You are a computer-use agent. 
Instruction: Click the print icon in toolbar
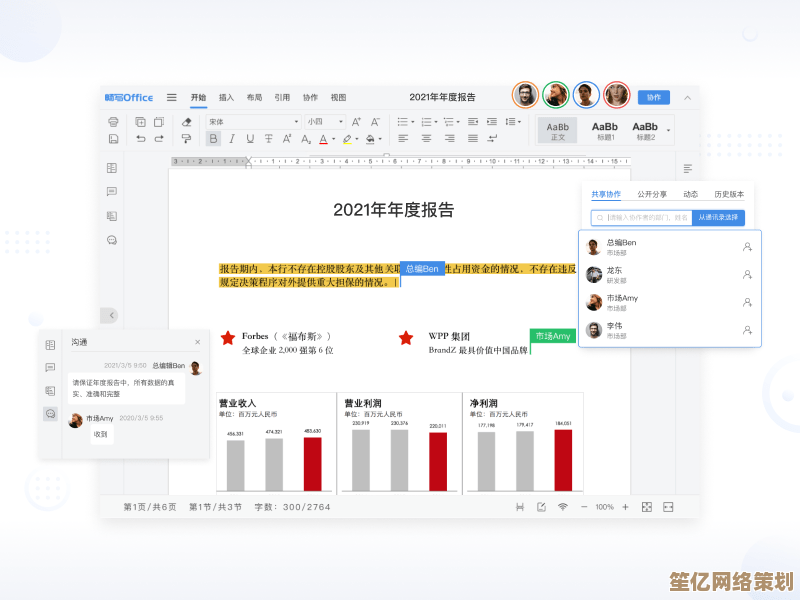tap(113, 122)
